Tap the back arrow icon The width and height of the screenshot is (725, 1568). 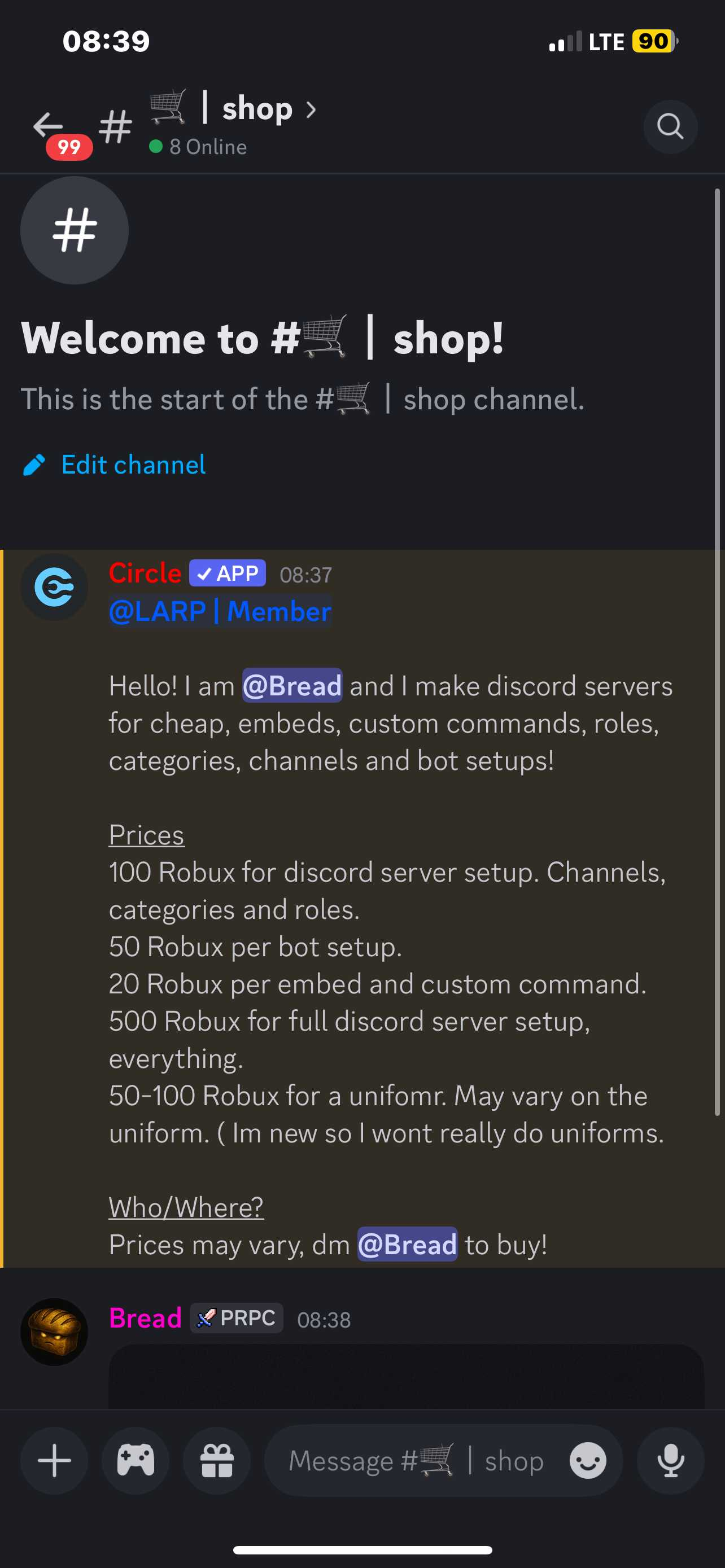pos(49,126)
